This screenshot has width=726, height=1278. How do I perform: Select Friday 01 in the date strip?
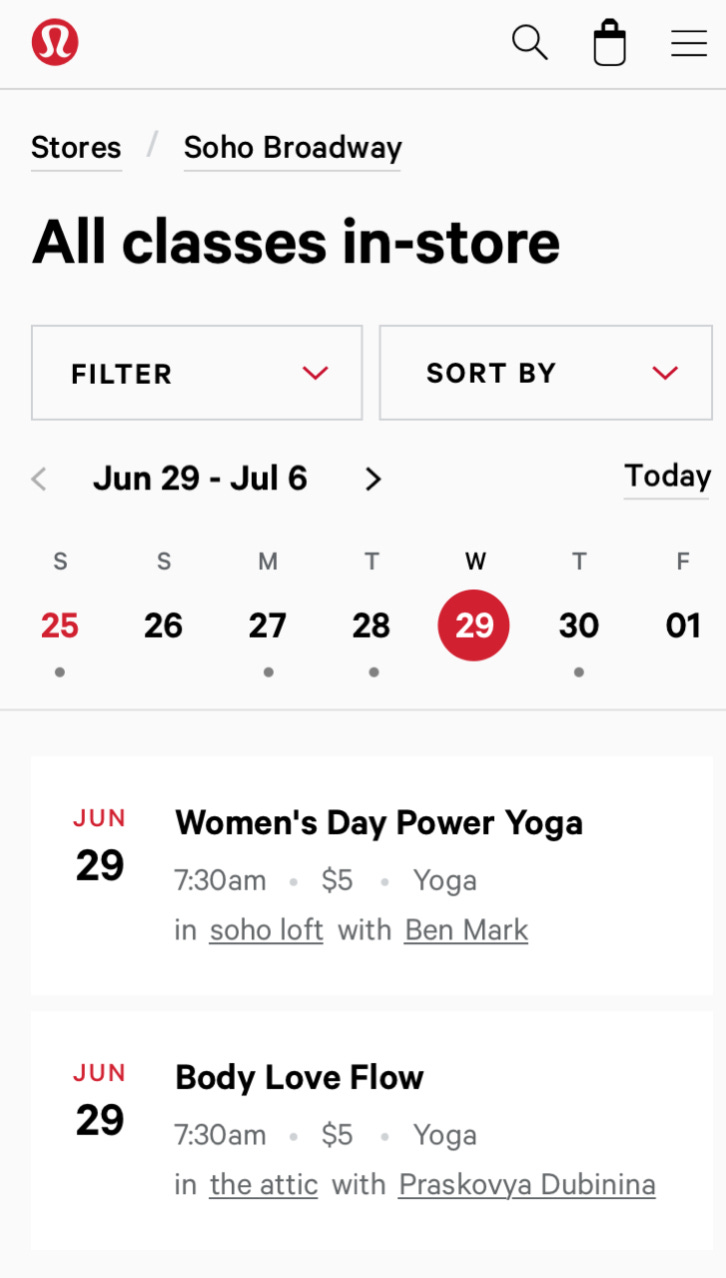pyautogui.click(x=683, y=626)
